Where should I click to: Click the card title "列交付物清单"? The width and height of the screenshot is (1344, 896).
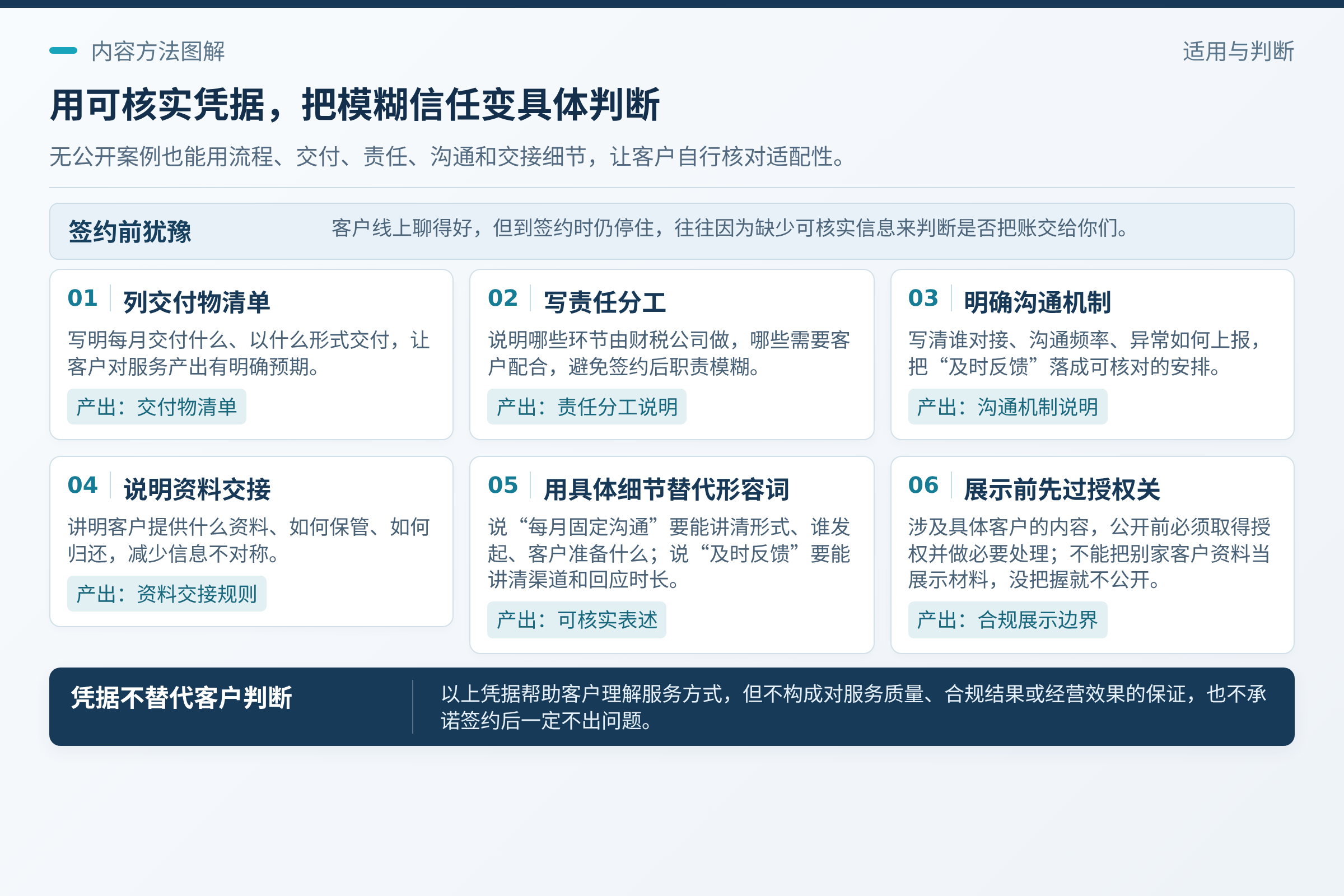click(197, 302)
